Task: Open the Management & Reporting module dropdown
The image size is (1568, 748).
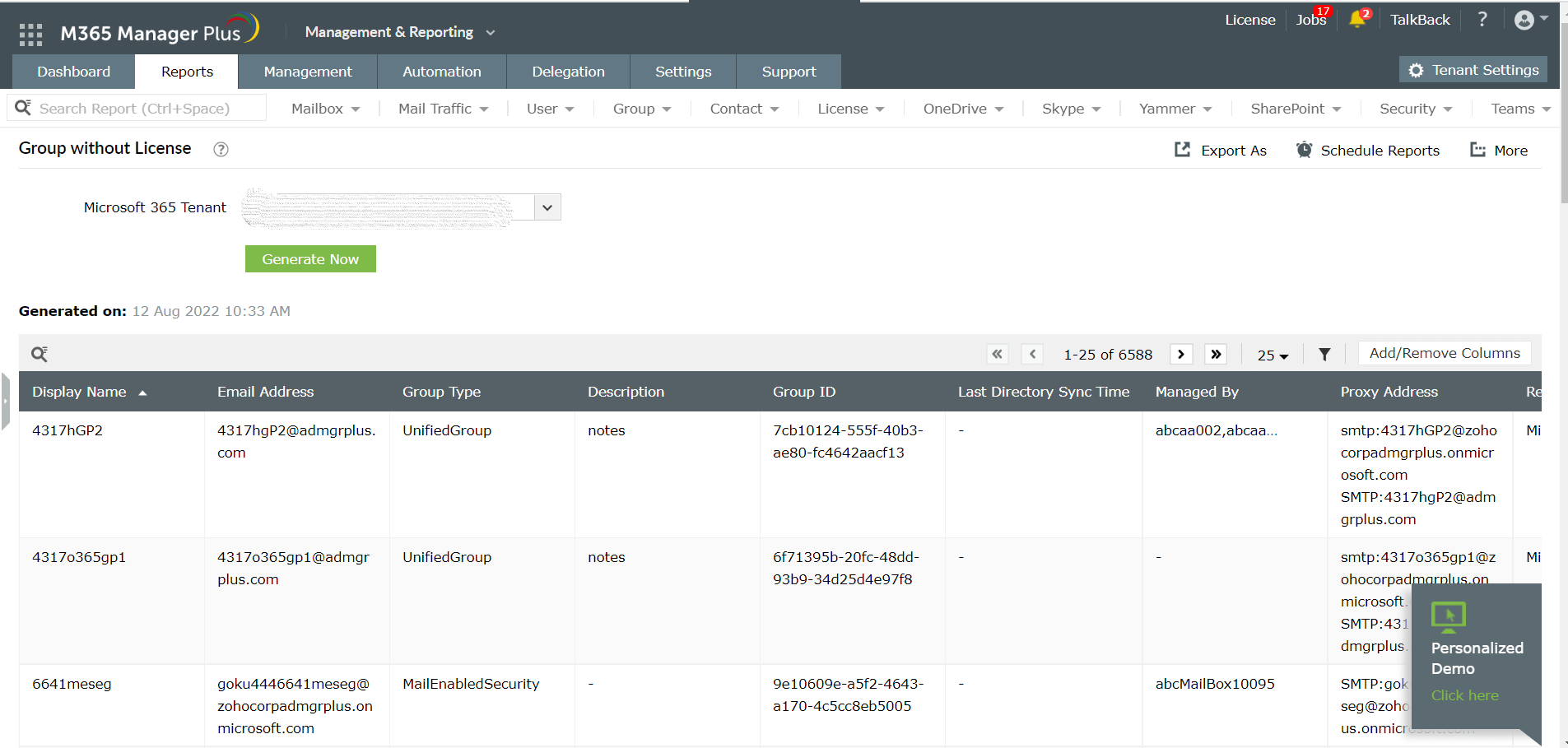Action: click(400, 32)
